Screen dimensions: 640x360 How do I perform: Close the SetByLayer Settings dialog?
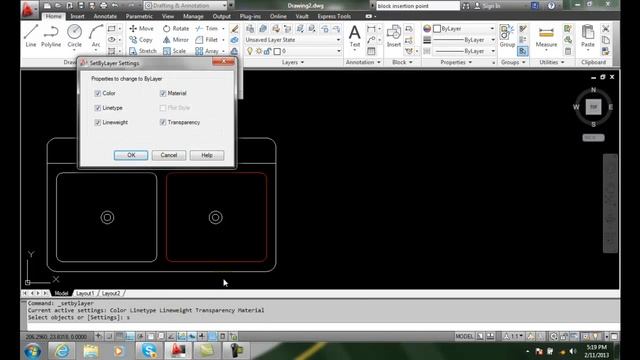coord(223,62)
